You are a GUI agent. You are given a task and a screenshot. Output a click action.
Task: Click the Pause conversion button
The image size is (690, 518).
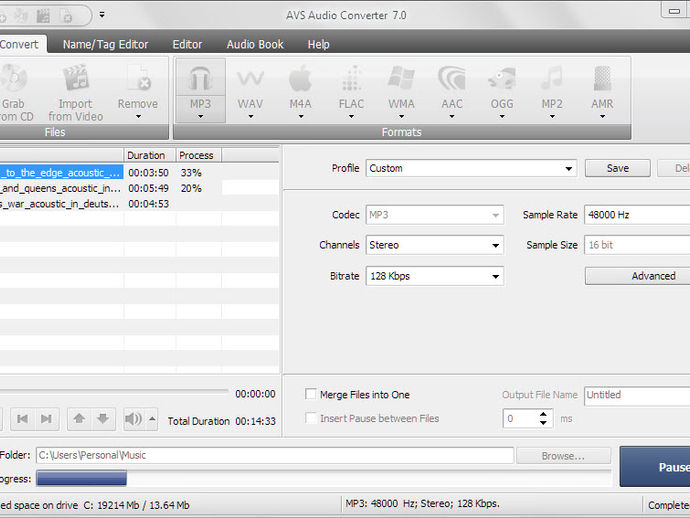click(x=655, y=467)
